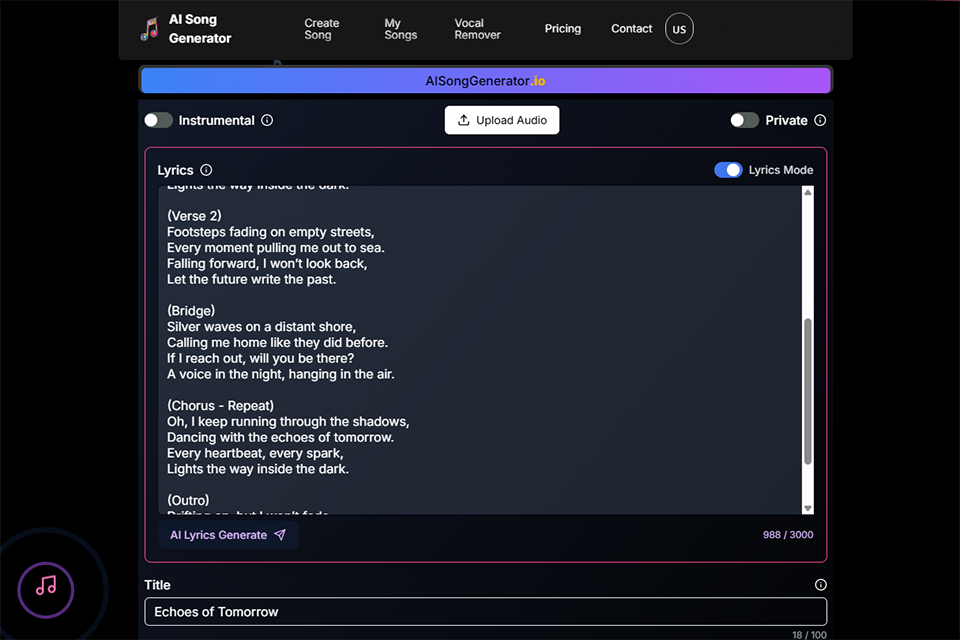Open the Pricing page
Image resolution: width=960 pixels, height=640 pixels.
pyautogui.click(x=563, y=29)
